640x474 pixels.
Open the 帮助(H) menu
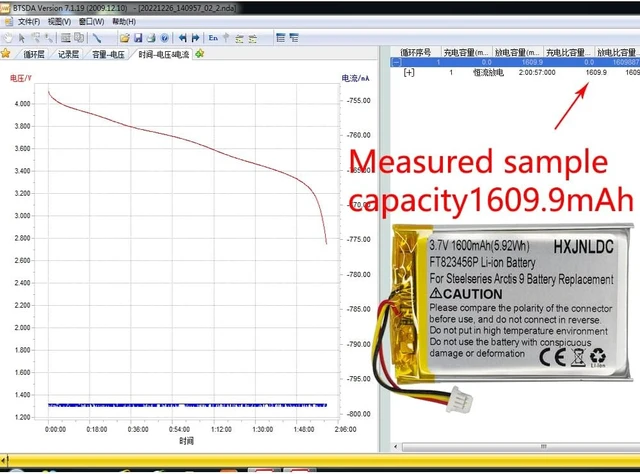[124, 22]
